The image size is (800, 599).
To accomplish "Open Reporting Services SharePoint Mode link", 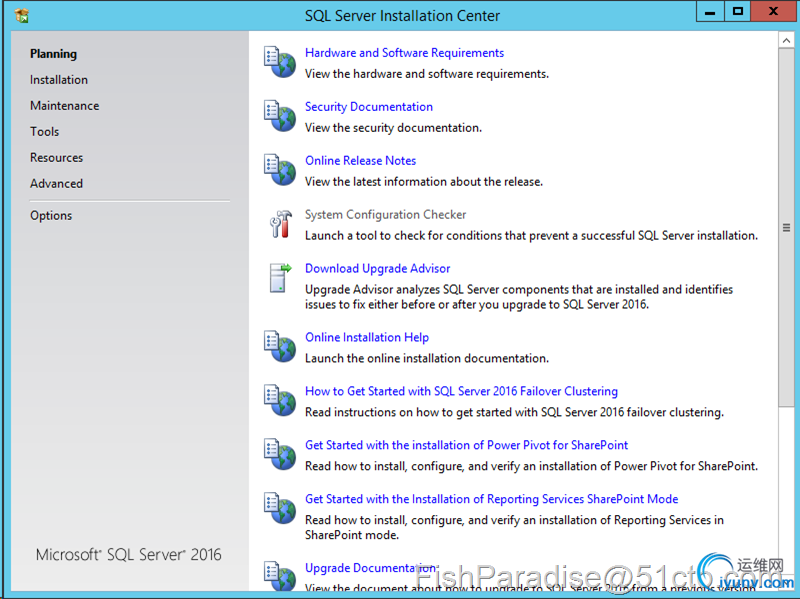I will (491, 499).
